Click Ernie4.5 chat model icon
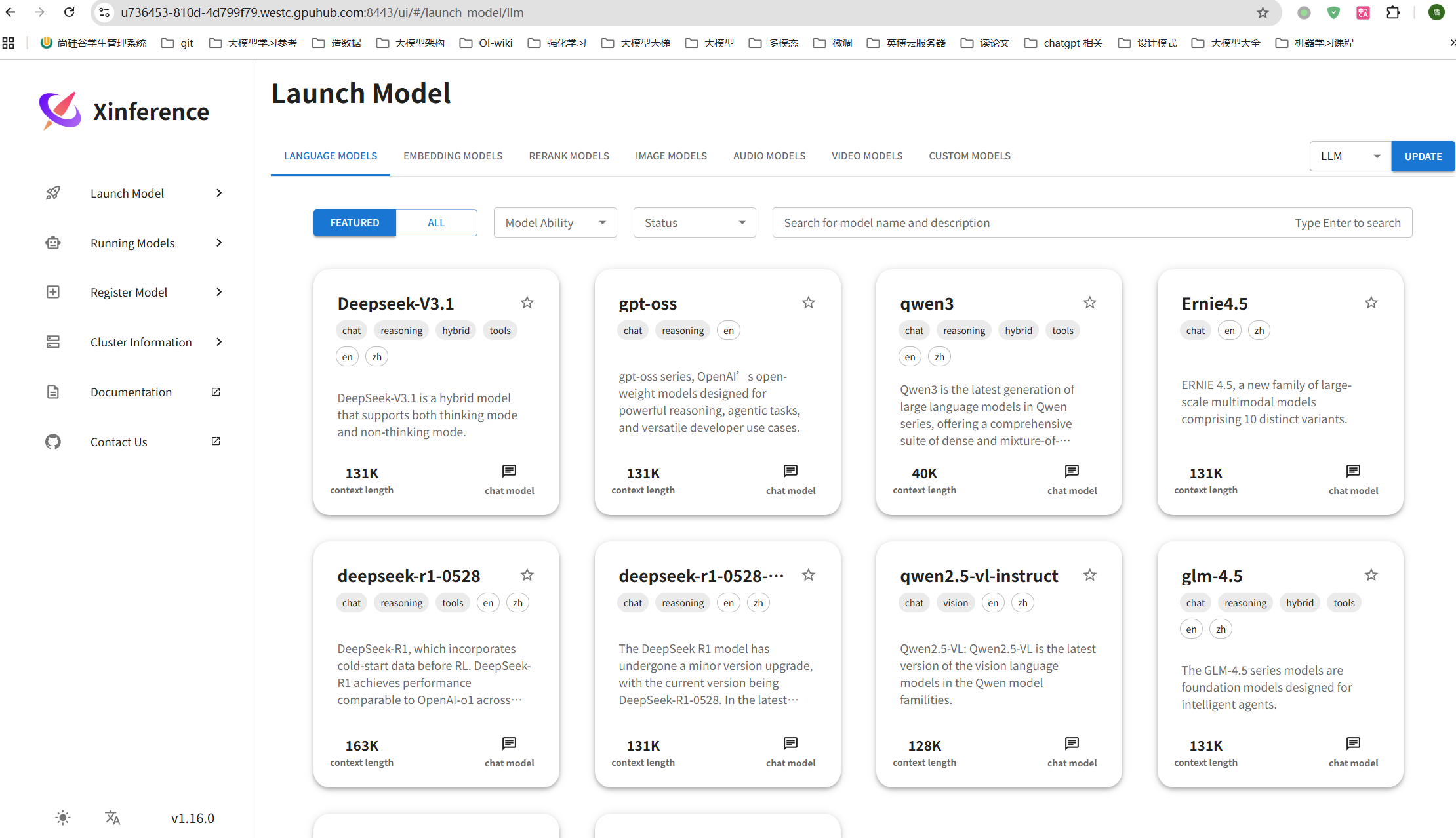Screen dimensions: 1456x838 coord(1353,471)
